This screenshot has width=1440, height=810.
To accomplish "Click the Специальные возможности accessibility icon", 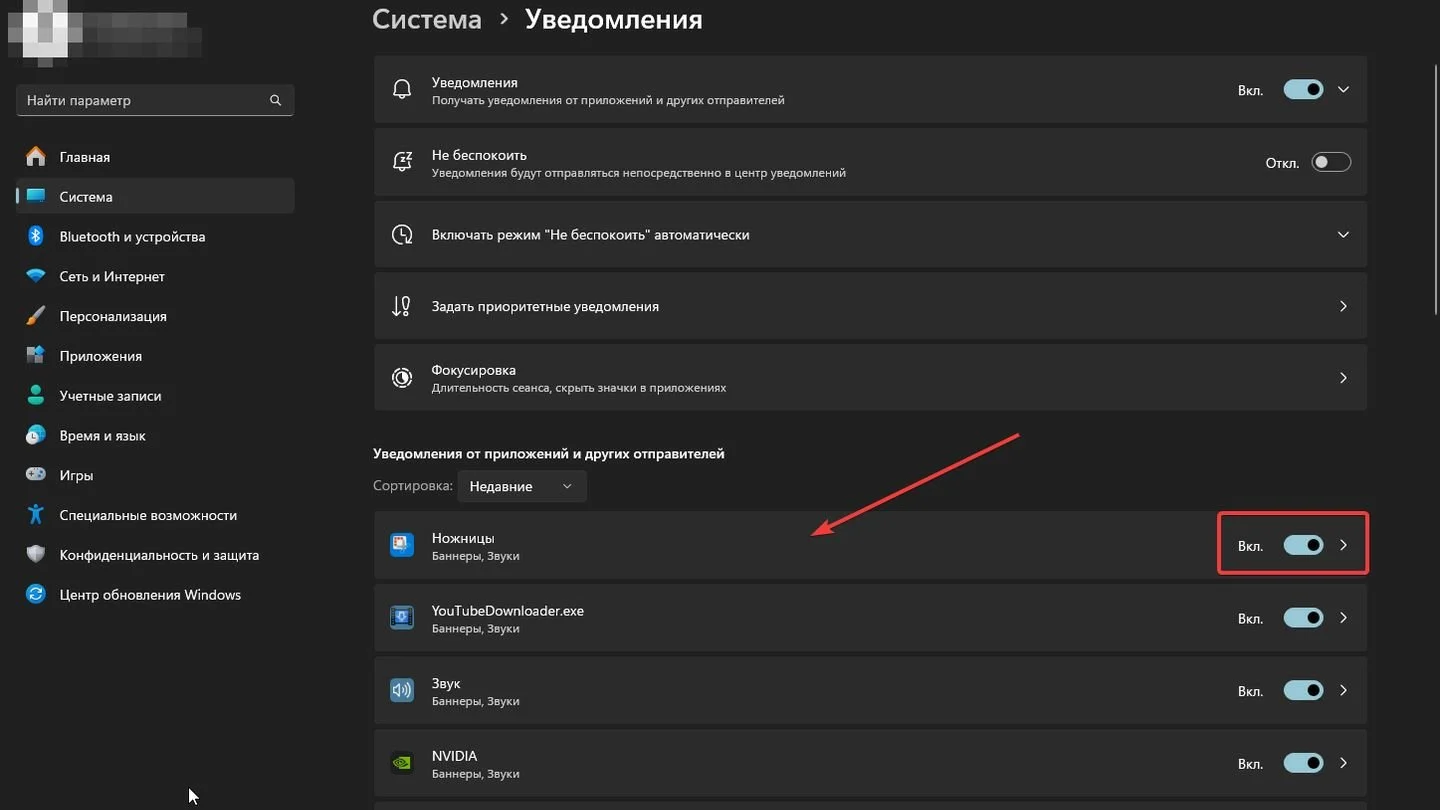I will click(x=36, y=515).
